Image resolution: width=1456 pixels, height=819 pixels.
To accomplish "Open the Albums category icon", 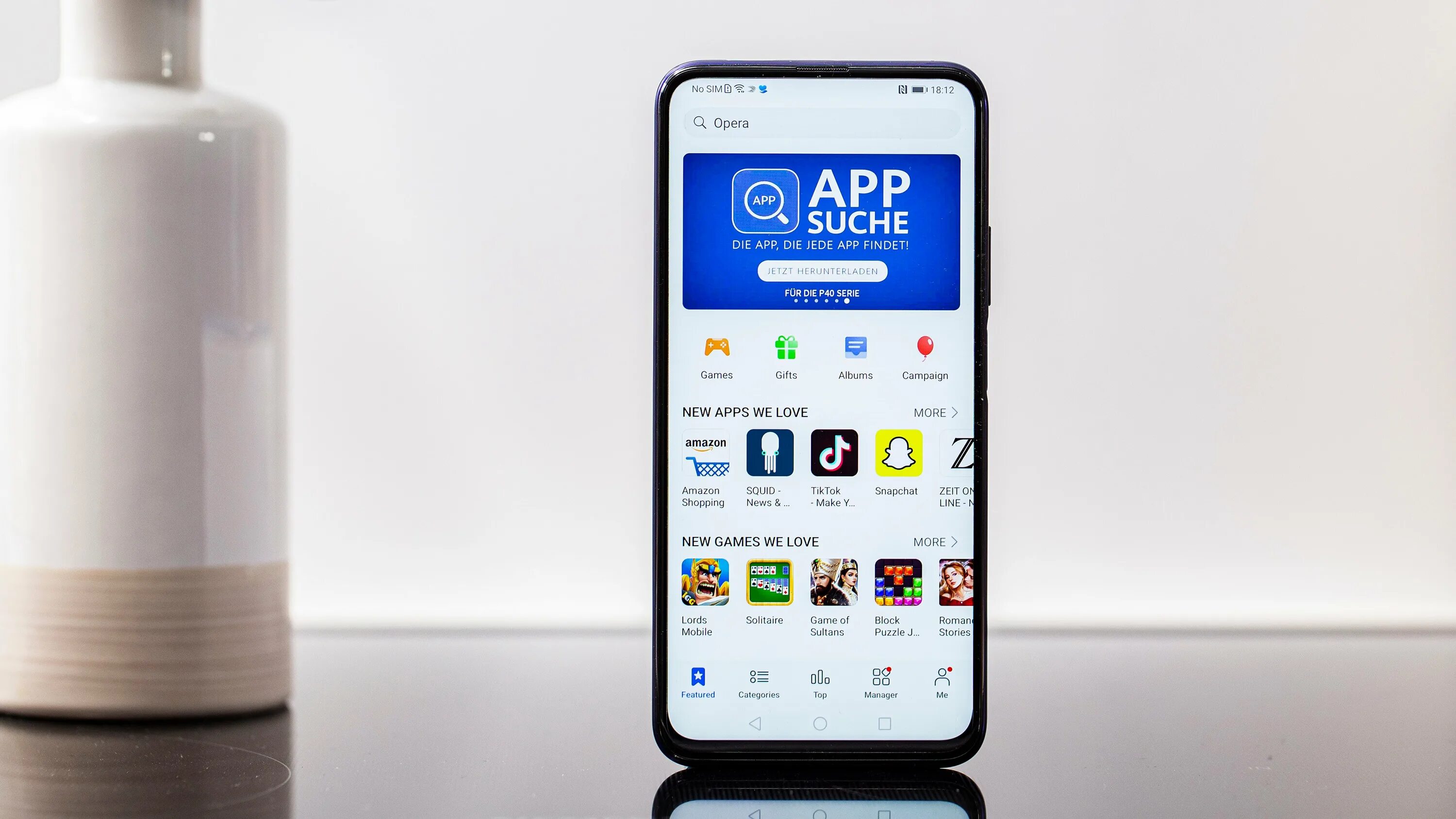I will (854, 355).
